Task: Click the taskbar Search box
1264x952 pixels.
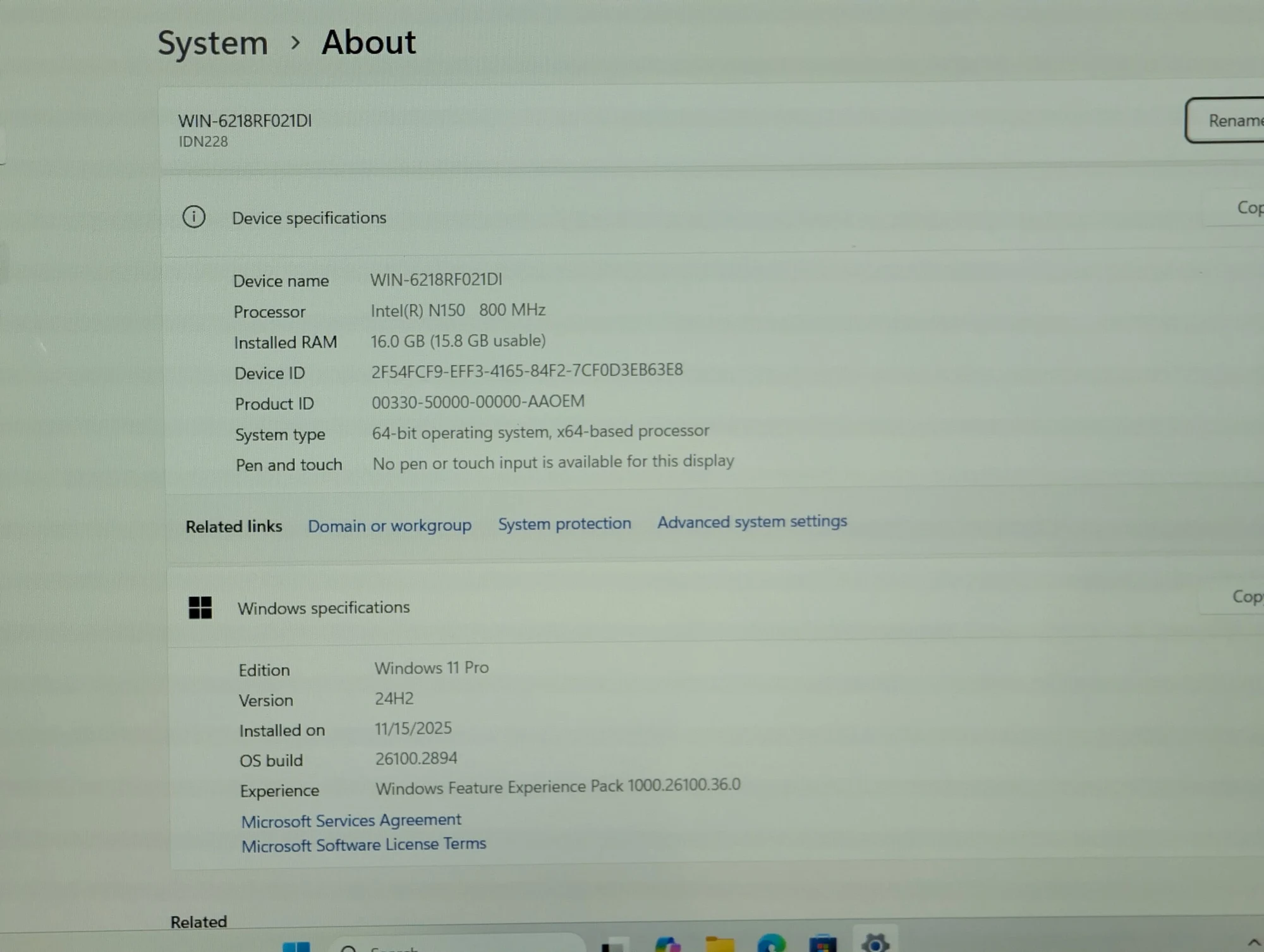Action: click(457, 944)
